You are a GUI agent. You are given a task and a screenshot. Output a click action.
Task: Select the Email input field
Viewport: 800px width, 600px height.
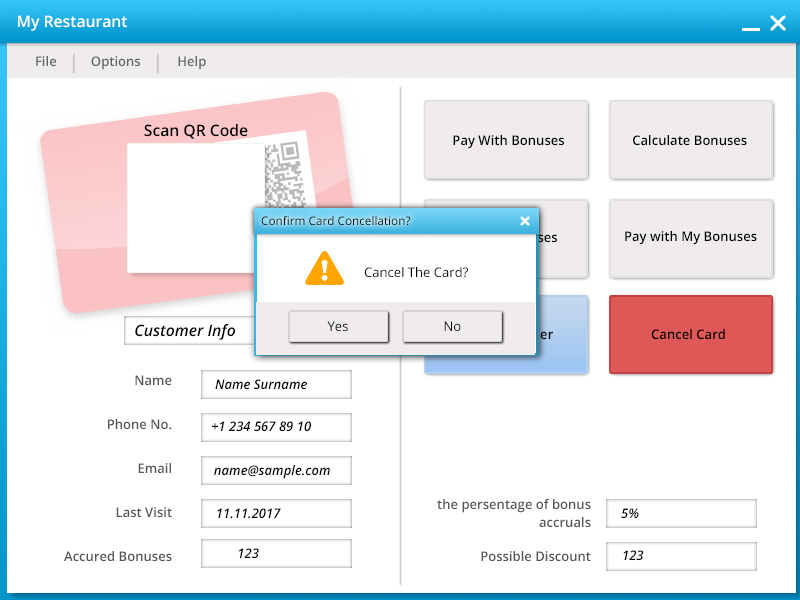coord(276,470)
